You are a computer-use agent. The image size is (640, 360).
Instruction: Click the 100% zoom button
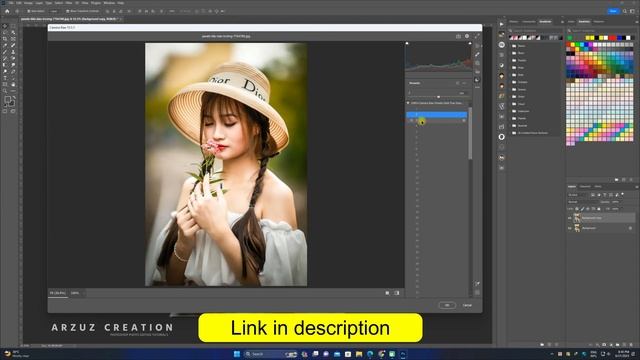pyautogui.click(x=75, y=293)
